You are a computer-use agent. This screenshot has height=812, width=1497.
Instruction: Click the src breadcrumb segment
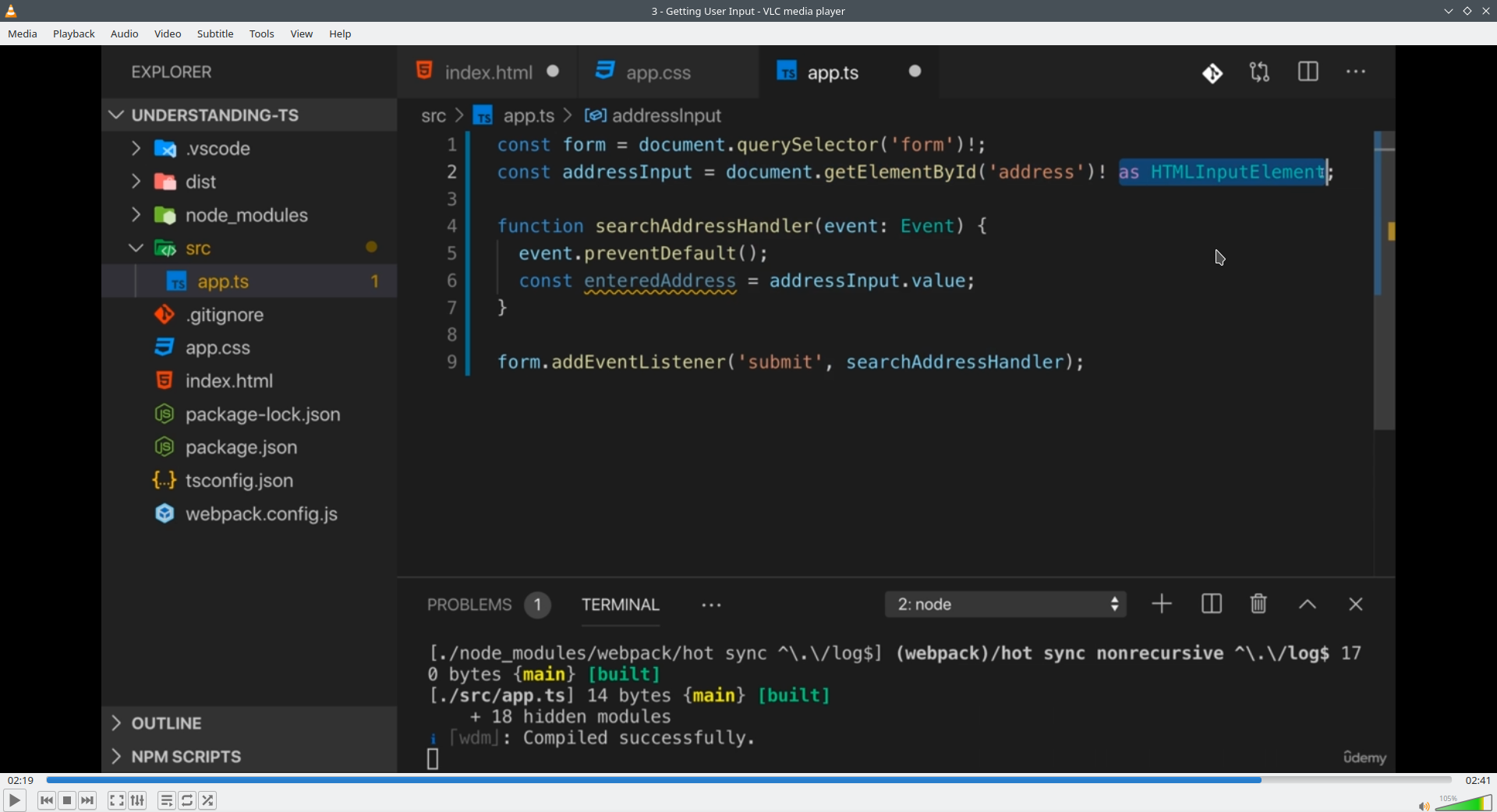click(434, 116)
